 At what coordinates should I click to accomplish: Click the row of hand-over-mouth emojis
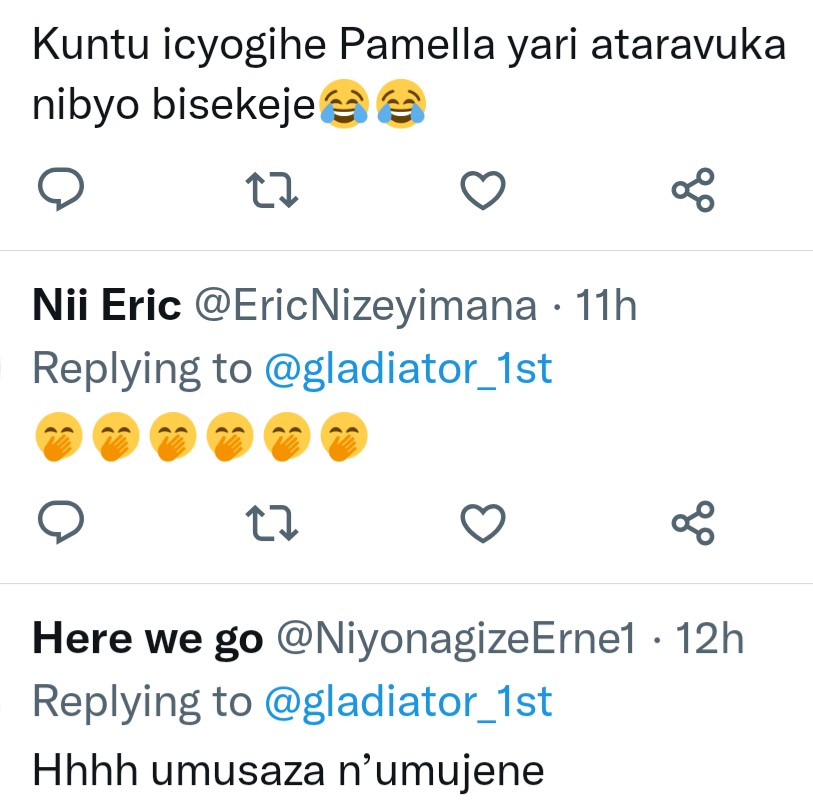tap(202, 435)
